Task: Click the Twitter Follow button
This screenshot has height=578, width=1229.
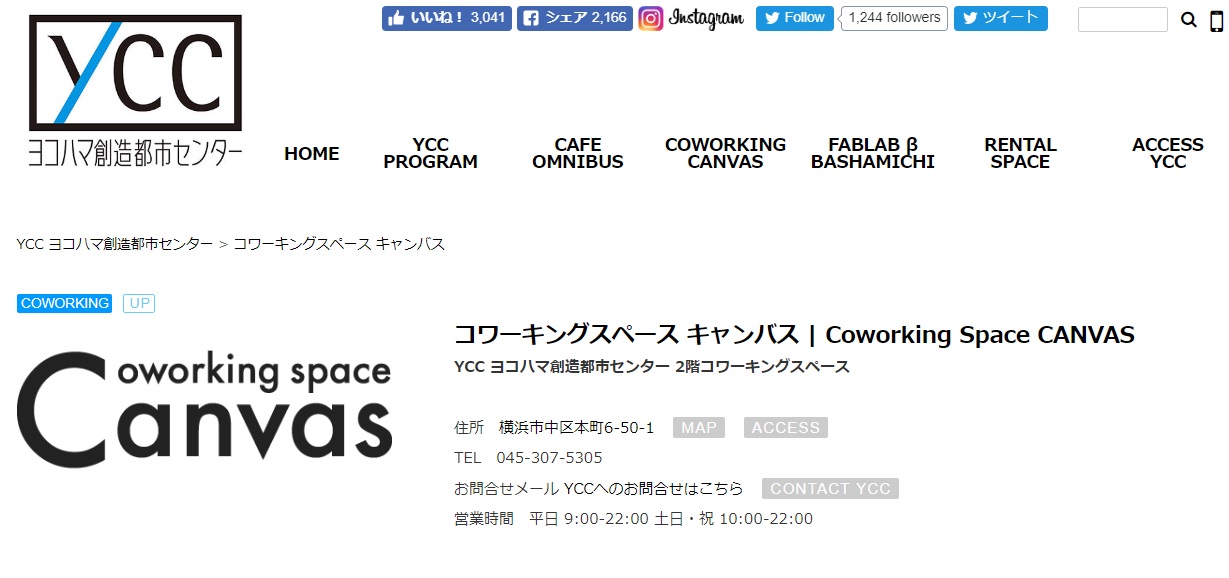Action: click(x=794, y=18)
